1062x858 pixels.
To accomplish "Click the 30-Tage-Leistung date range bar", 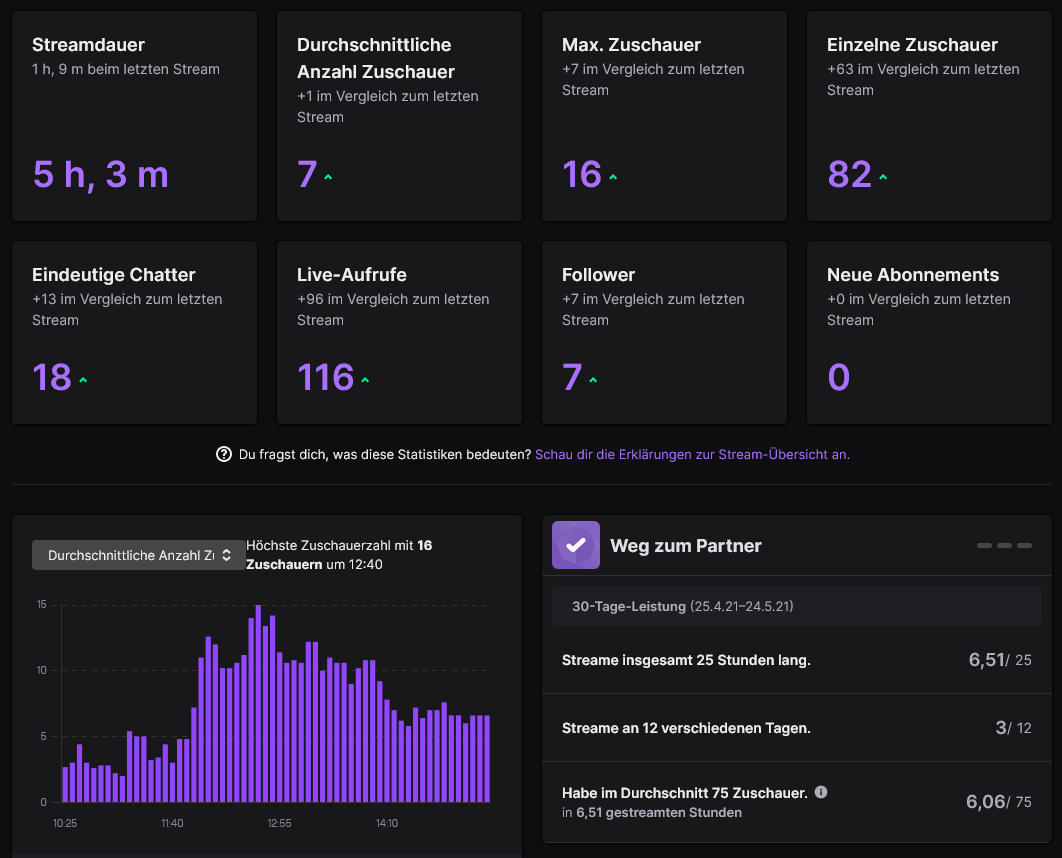I will (796, 606).
